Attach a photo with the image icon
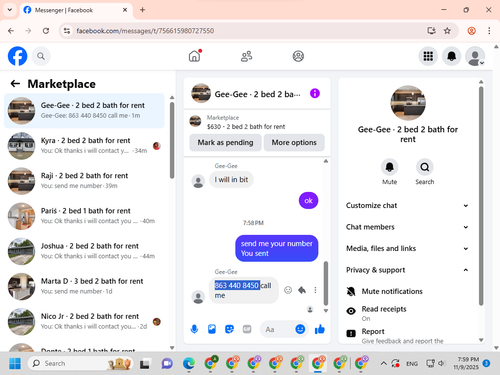The image size is (500, 375). [x=212, y=329]
